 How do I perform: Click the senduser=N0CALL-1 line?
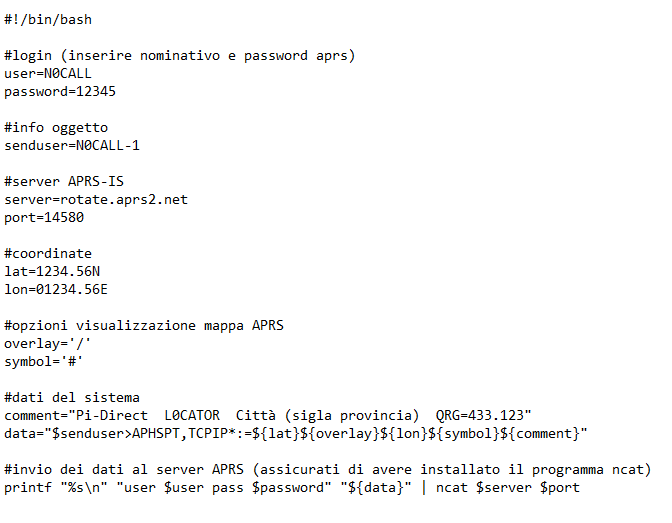click(72, 145)
